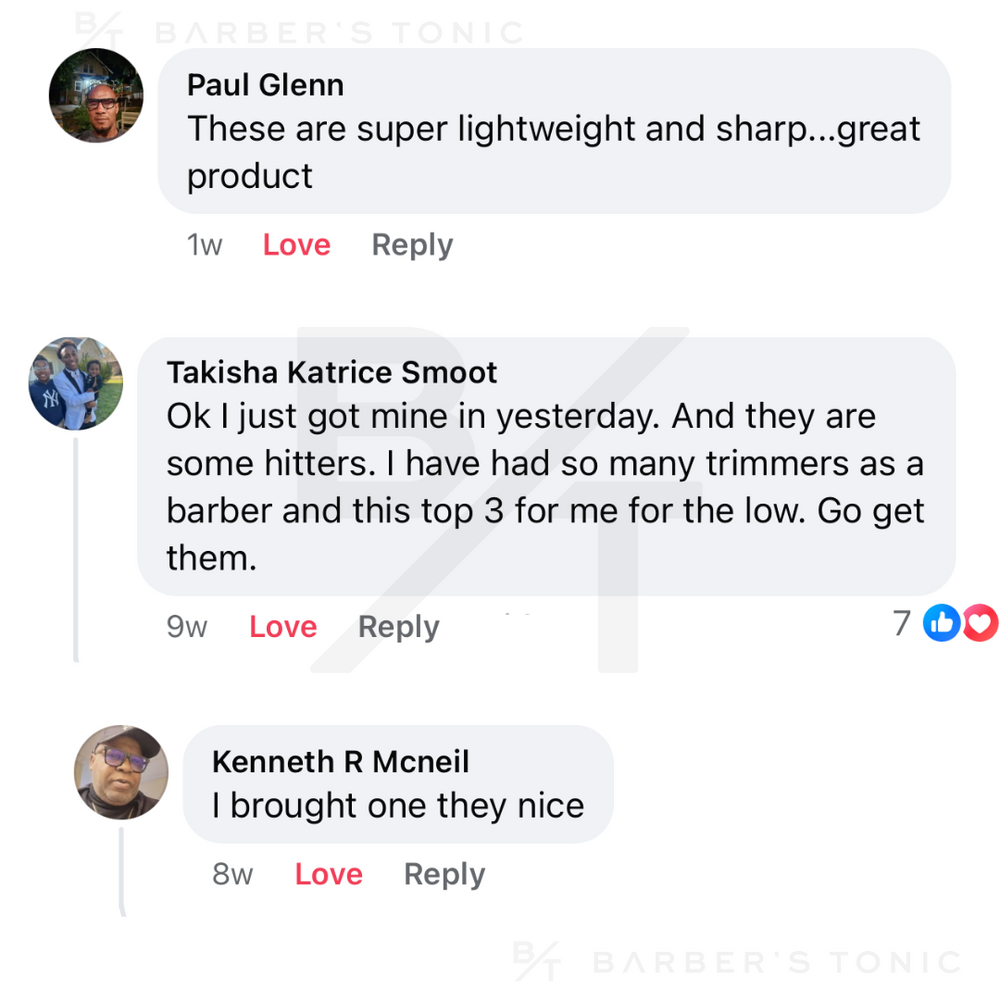This screenshot has height=1000, width=1000.
Task: Click the 1w timestamp on Paul's comment
Action: (x=204, y=245)
